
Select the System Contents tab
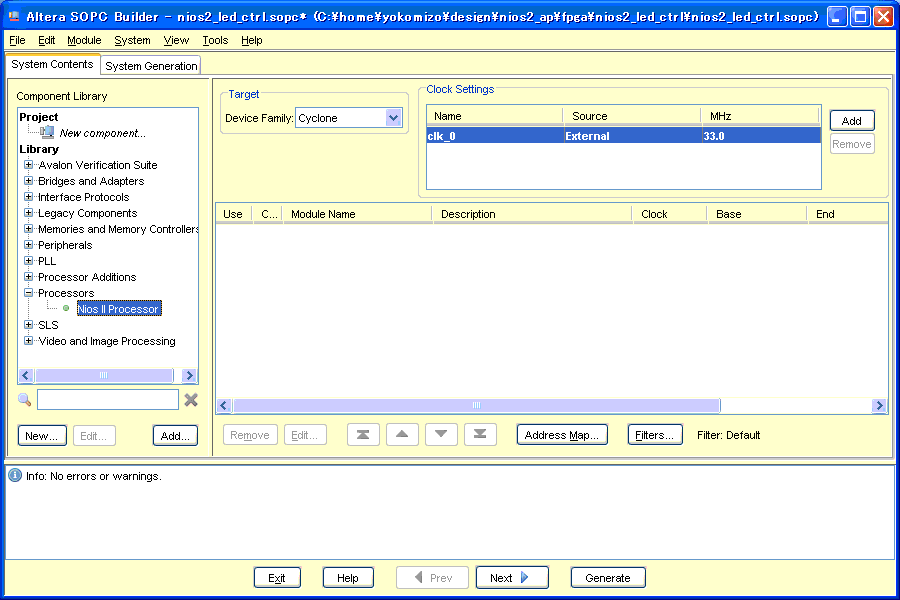[x=52, y=64]
